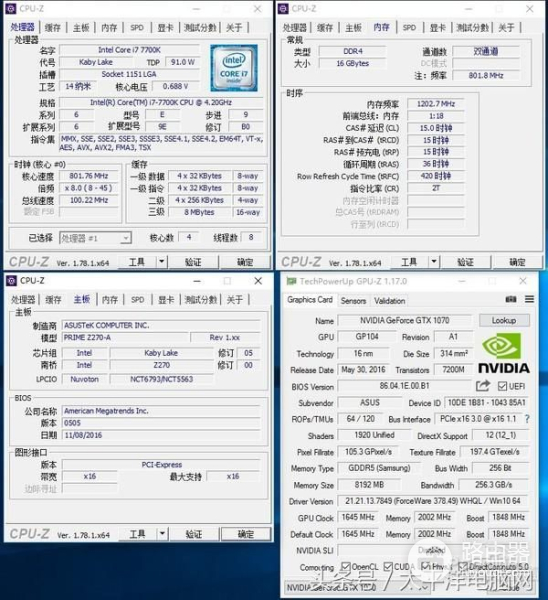Toggle the CUDA computing checkbox

coord(388,566)
